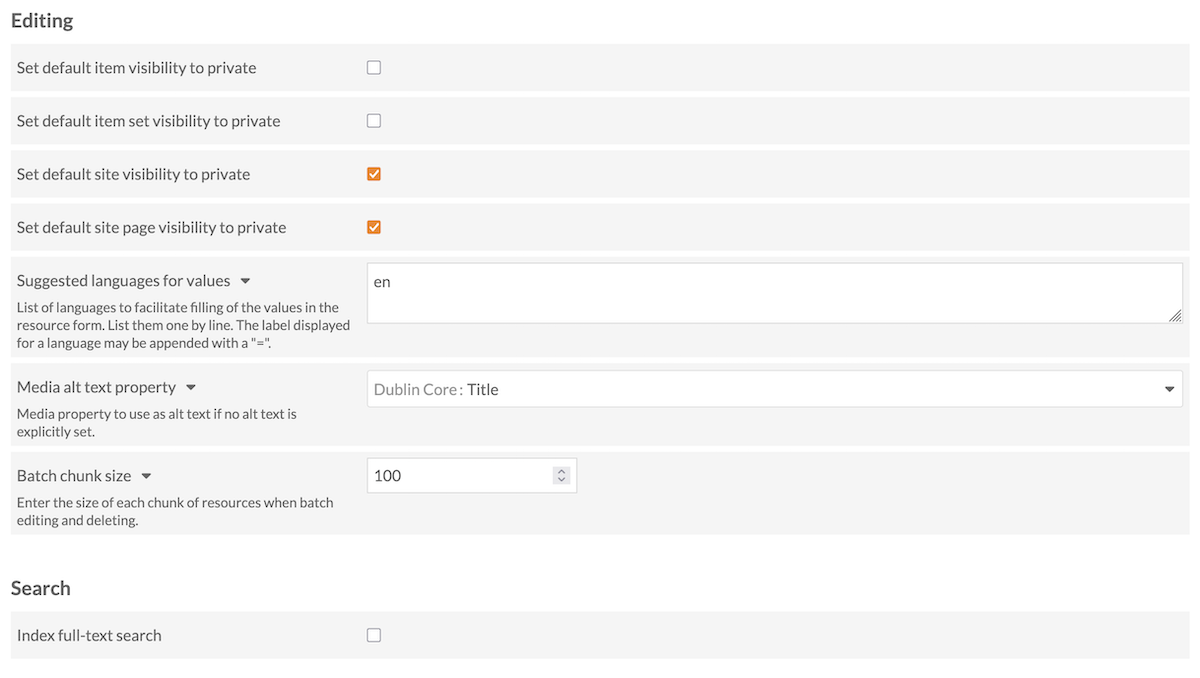Click inside the suggested languages text area
This screenshot has width=1200, height=678.
click(700, 293)
